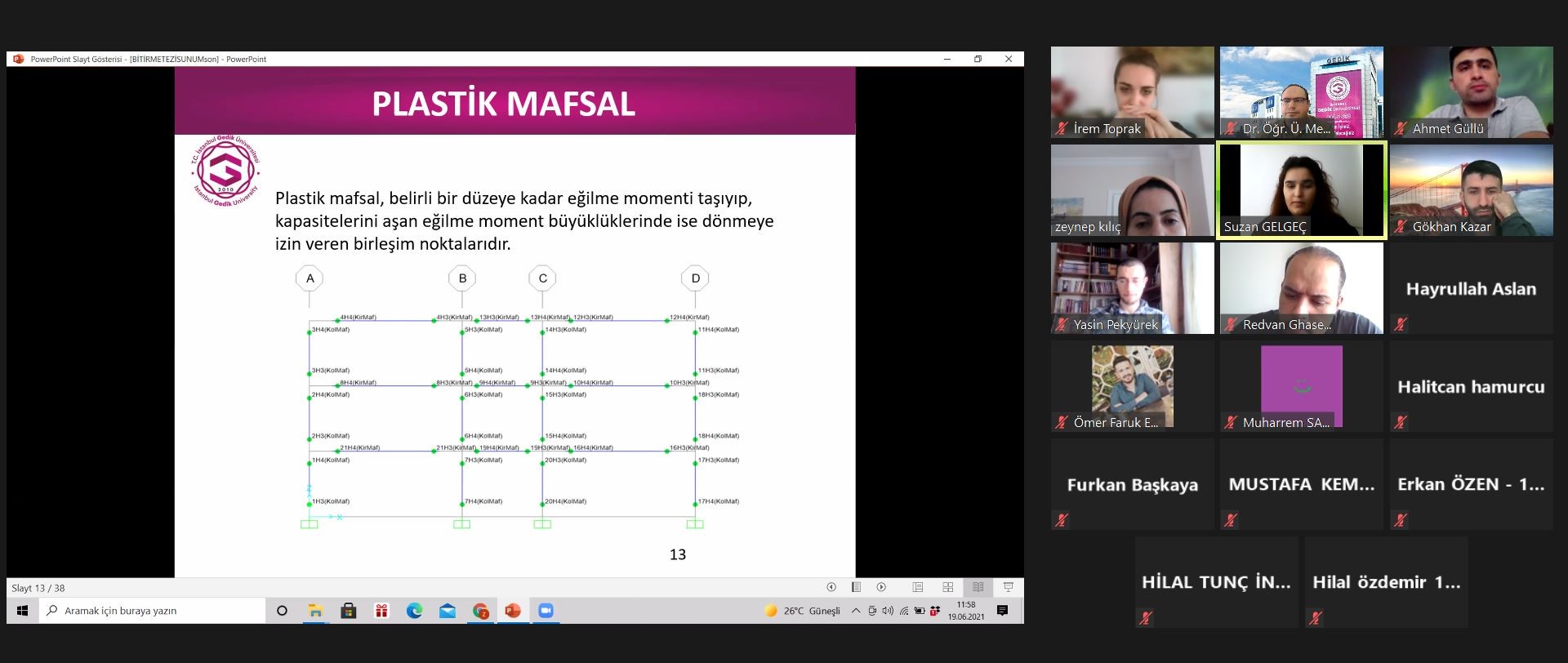The width and height of the screenshot is (1568, 663).
Task: Open the notification center icon
Action: [1003, 611]
